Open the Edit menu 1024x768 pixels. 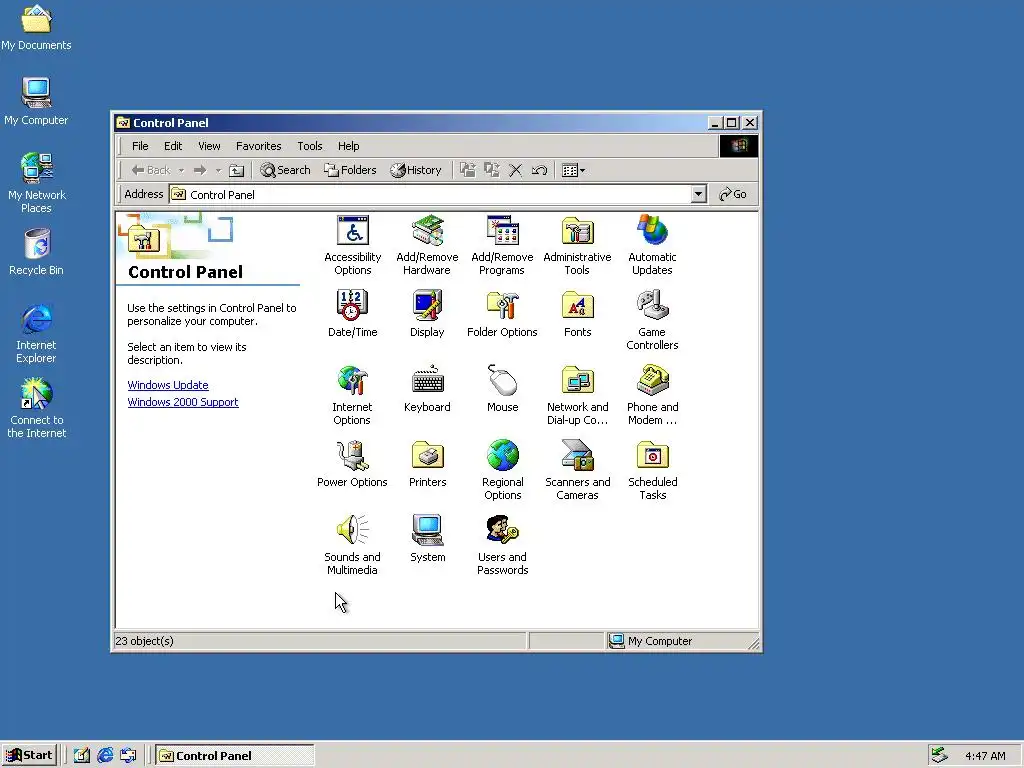pos(173,146)
